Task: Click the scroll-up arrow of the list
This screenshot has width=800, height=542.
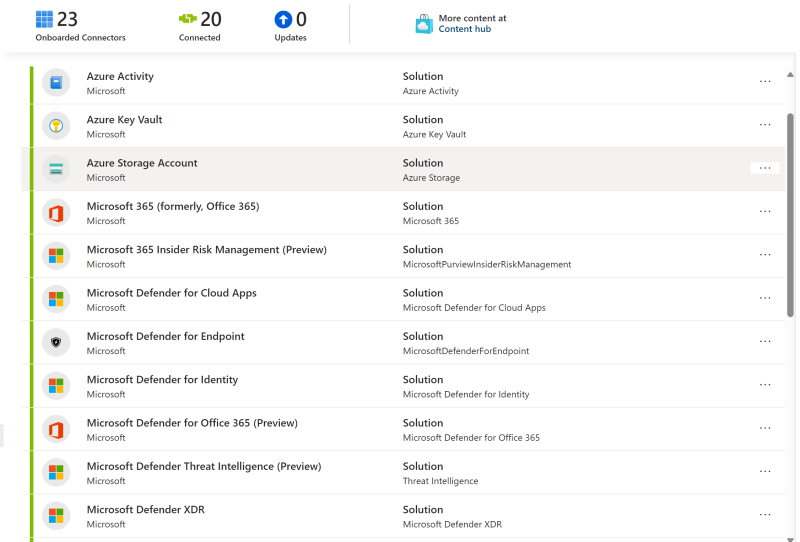Action: click(x=790, y=75)
